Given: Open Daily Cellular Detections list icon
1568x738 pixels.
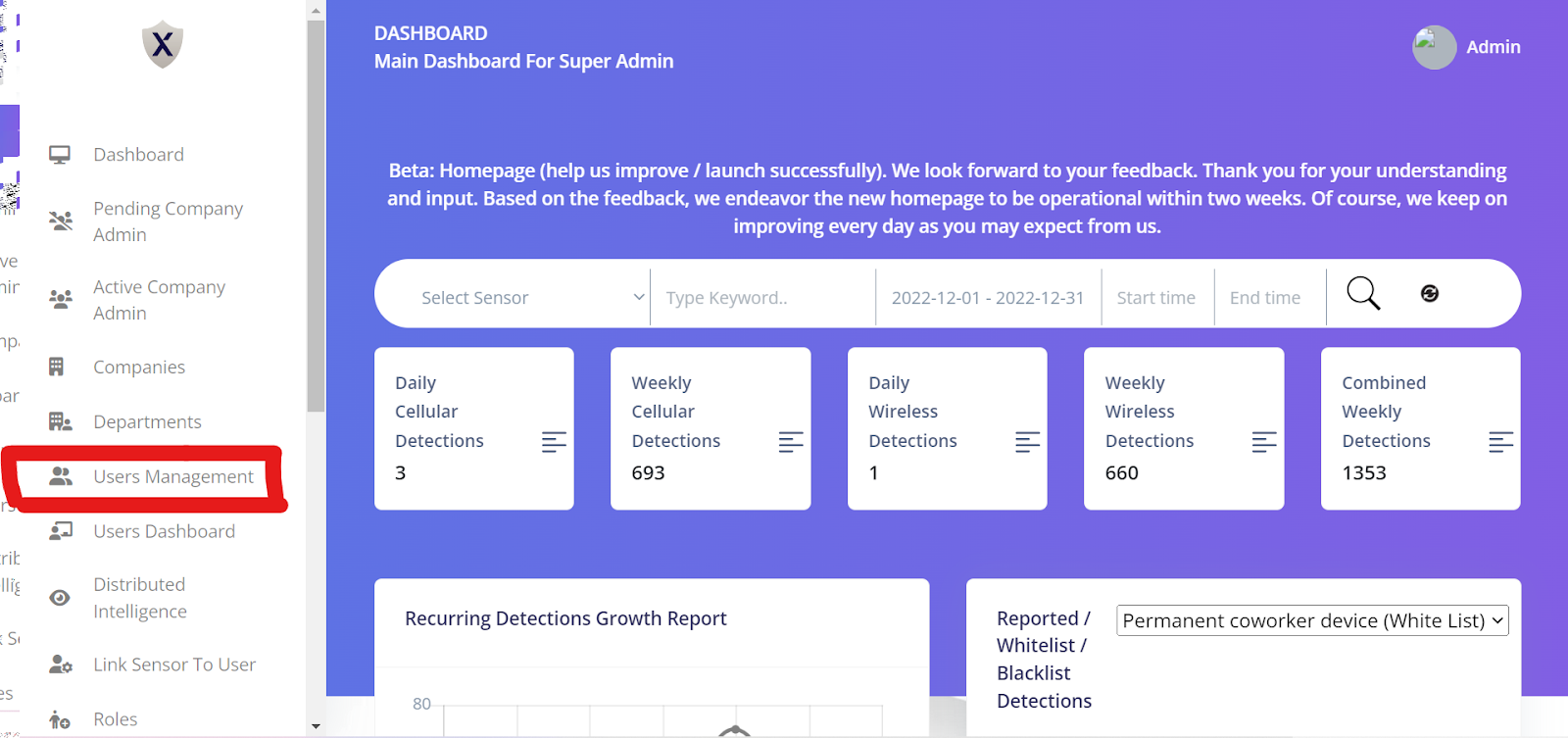Looking at the screenshot, I should coord(554,442).
